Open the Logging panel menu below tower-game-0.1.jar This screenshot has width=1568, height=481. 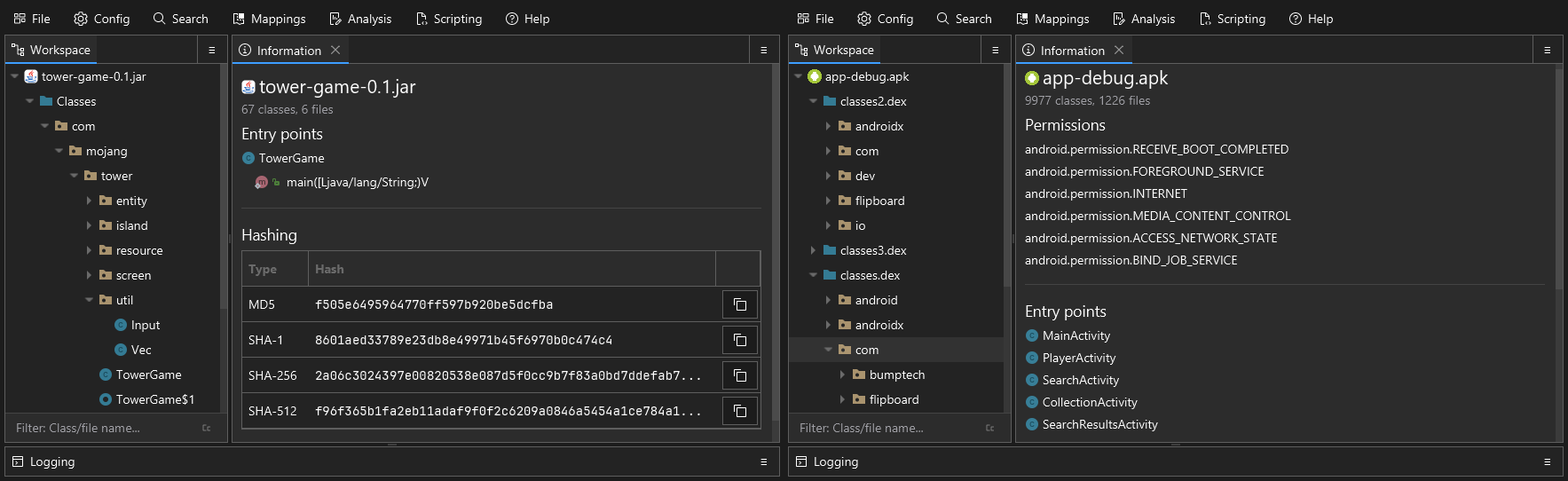[x=763, y=461]
